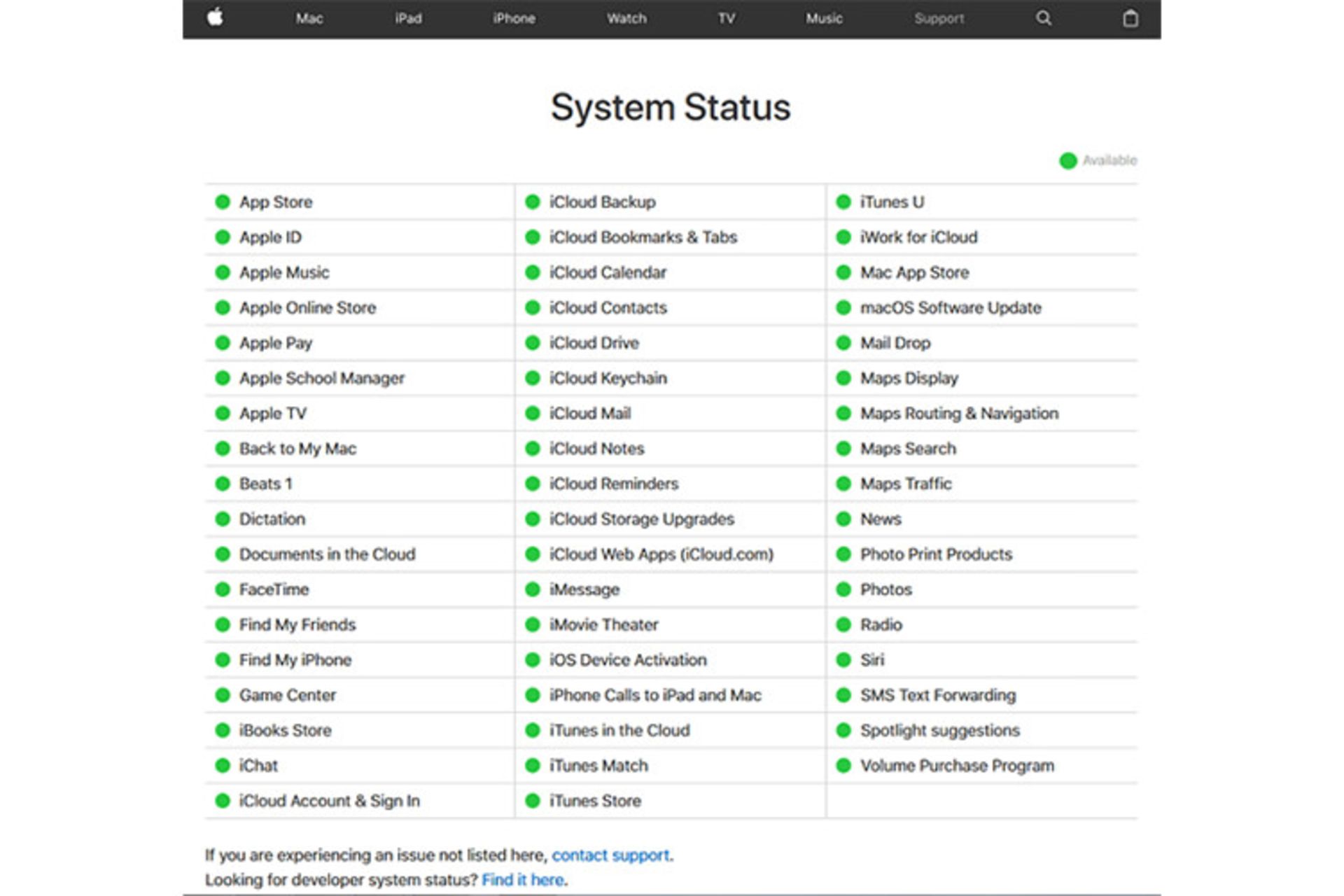Select the Volume Purchase Program entry

pyautogui.click(x=956, y=766)
